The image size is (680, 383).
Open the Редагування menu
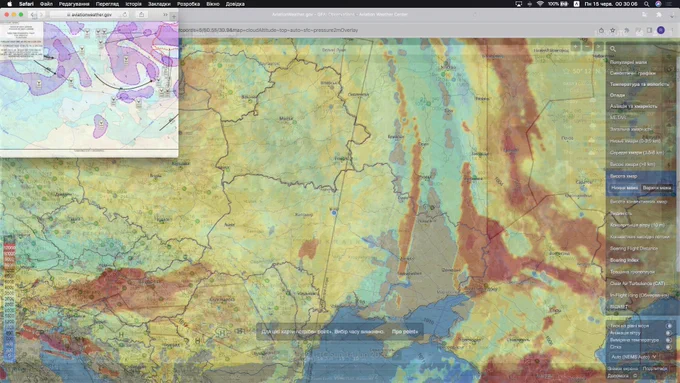(74, 4)
